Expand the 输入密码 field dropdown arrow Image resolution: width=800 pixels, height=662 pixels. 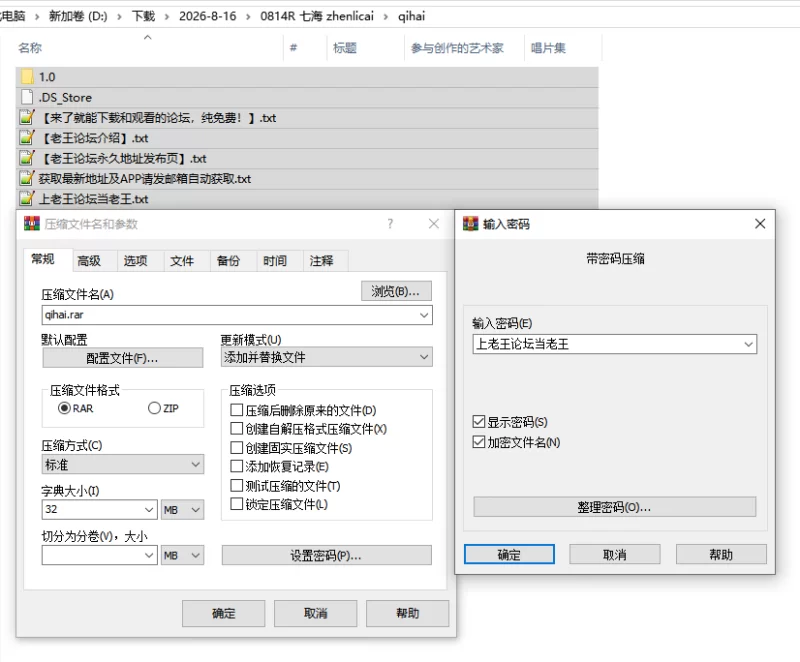pyautogui.click(x=748, y=344)
